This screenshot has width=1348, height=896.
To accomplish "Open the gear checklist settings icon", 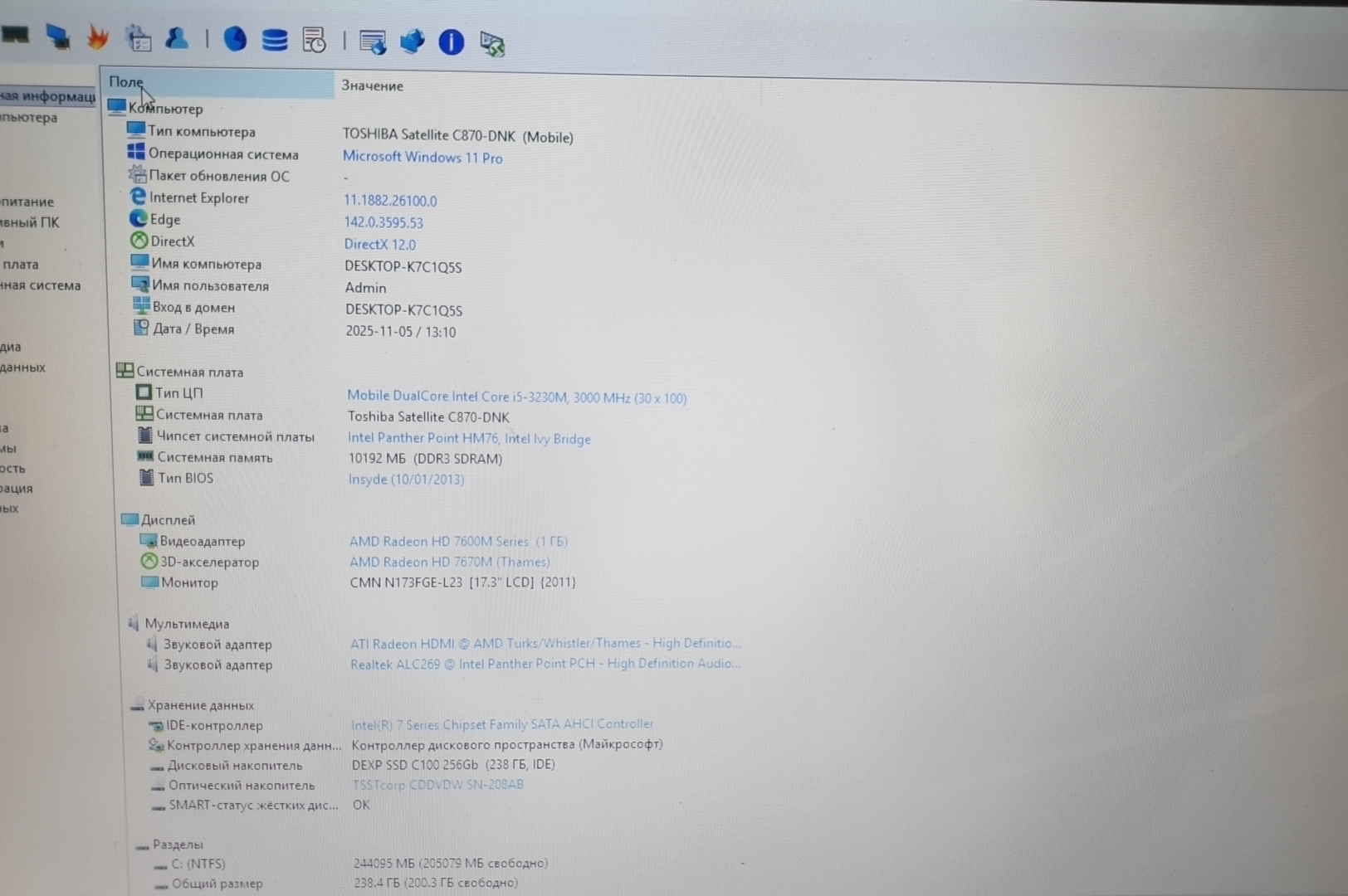I will [x=138, y=38].
